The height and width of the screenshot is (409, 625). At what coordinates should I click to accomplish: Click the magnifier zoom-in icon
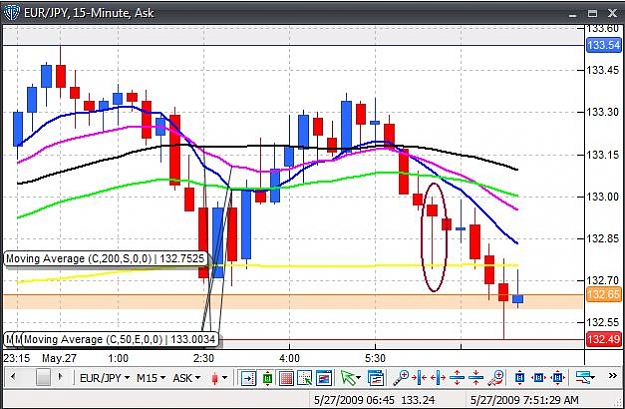[x=401, y=377]
